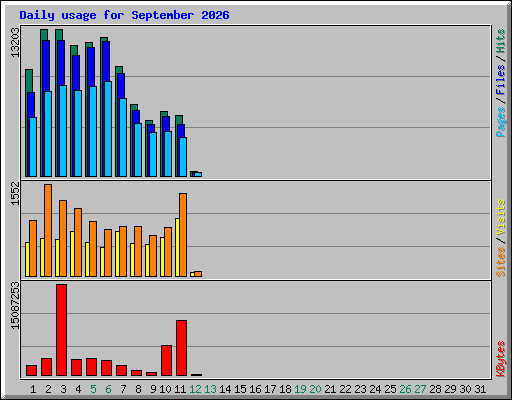The image size is (512, 400).
Task: Click the small Sites bar for day 12
Action: click(x=198, y=274)
